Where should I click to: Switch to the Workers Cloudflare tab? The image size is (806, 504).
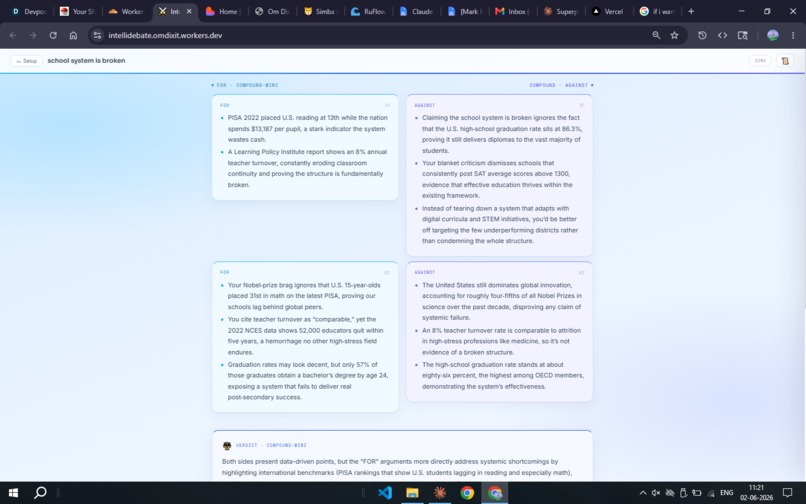click(x=126, y=11)
